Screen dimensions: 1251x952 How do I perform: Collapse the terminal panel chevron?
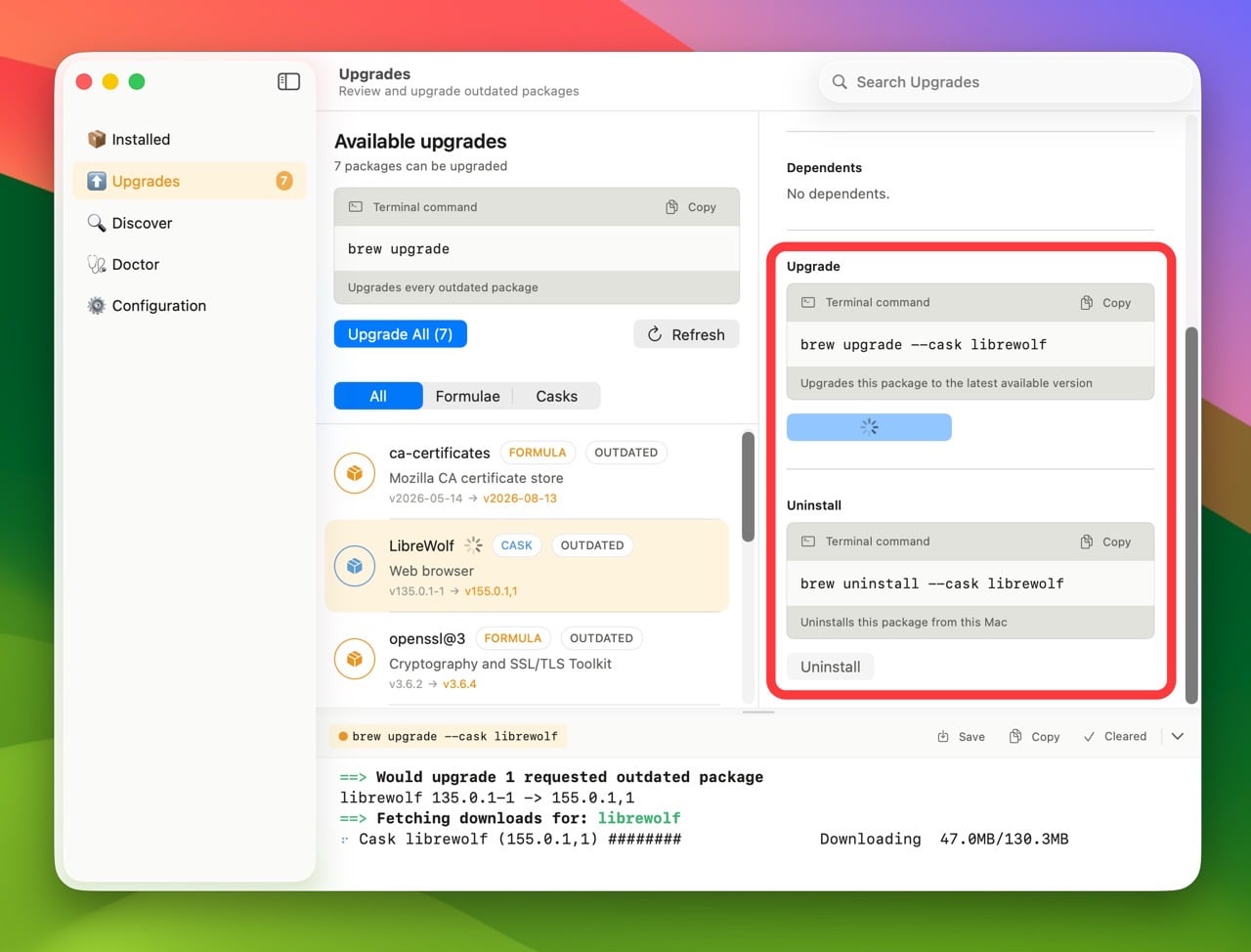1178,737
